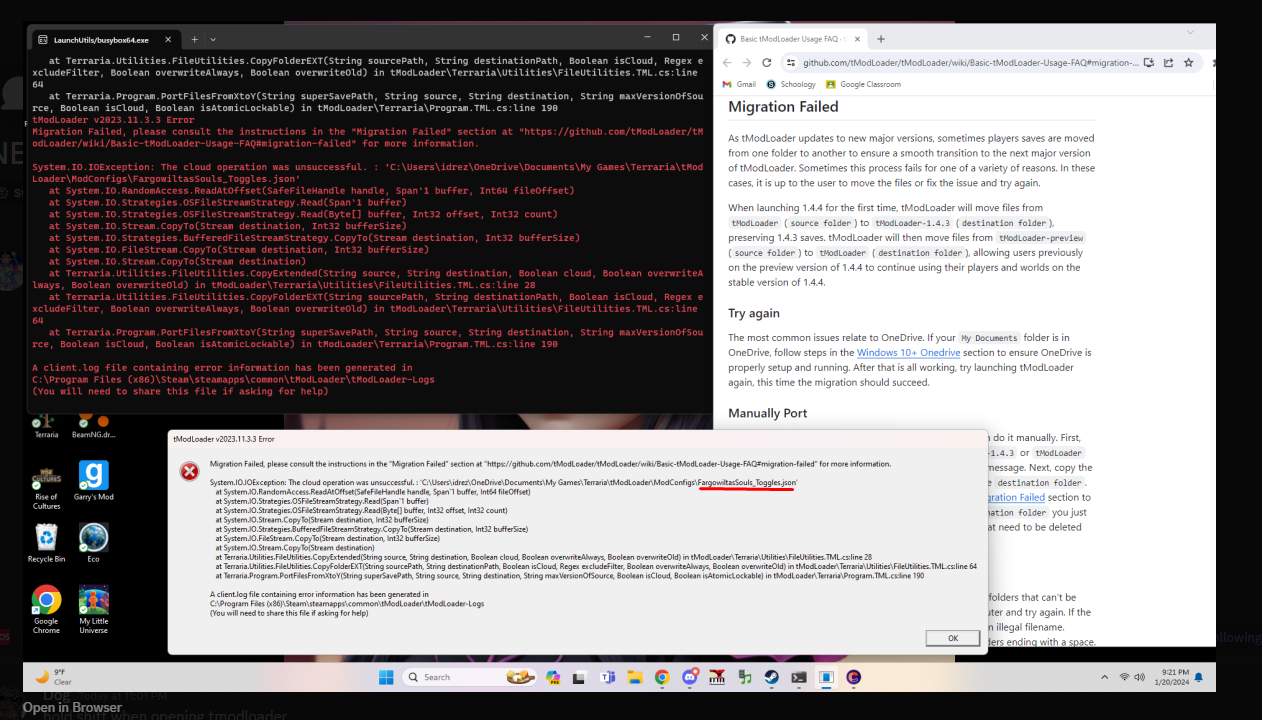This screenshot has height=720, width=1262.
Task: Go forward in the Chrome browser
Action: click(x=747, y=62)
